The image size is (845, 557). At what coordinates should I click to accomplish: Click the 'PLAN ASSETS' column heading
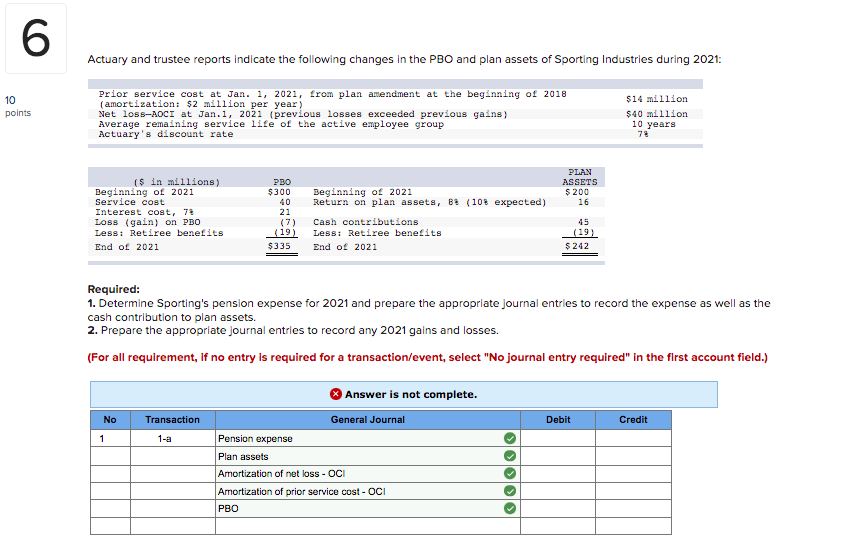tap(579, 177)
